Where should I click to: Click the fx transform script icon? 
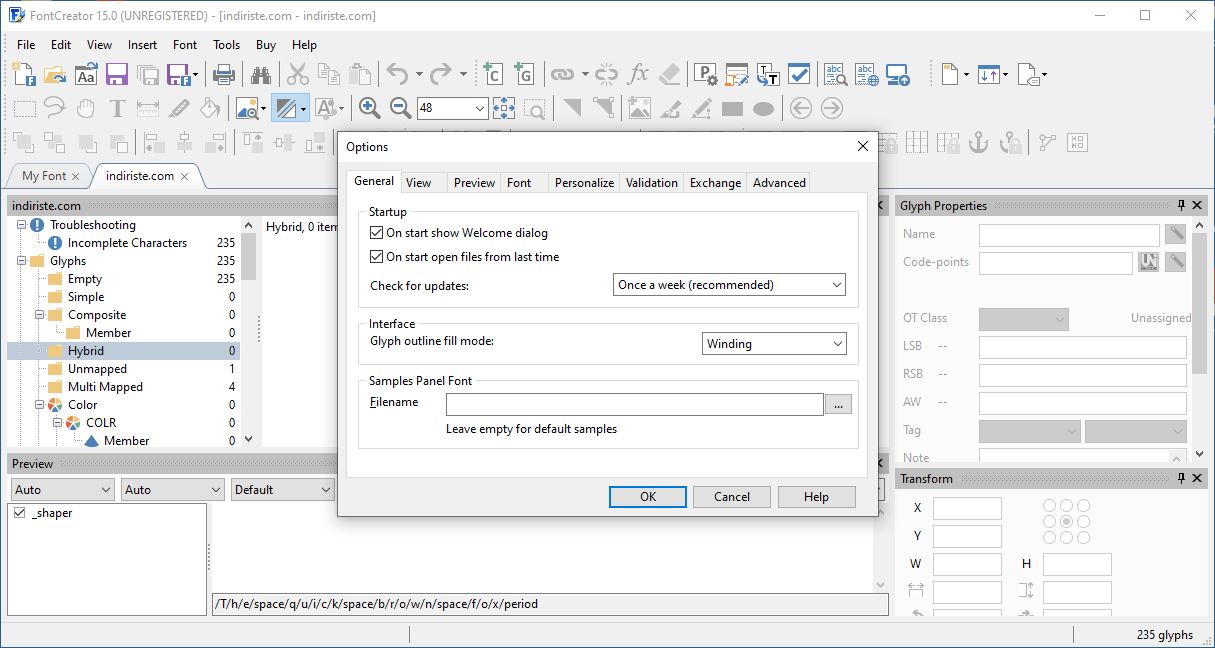click(x=638, y=74)
